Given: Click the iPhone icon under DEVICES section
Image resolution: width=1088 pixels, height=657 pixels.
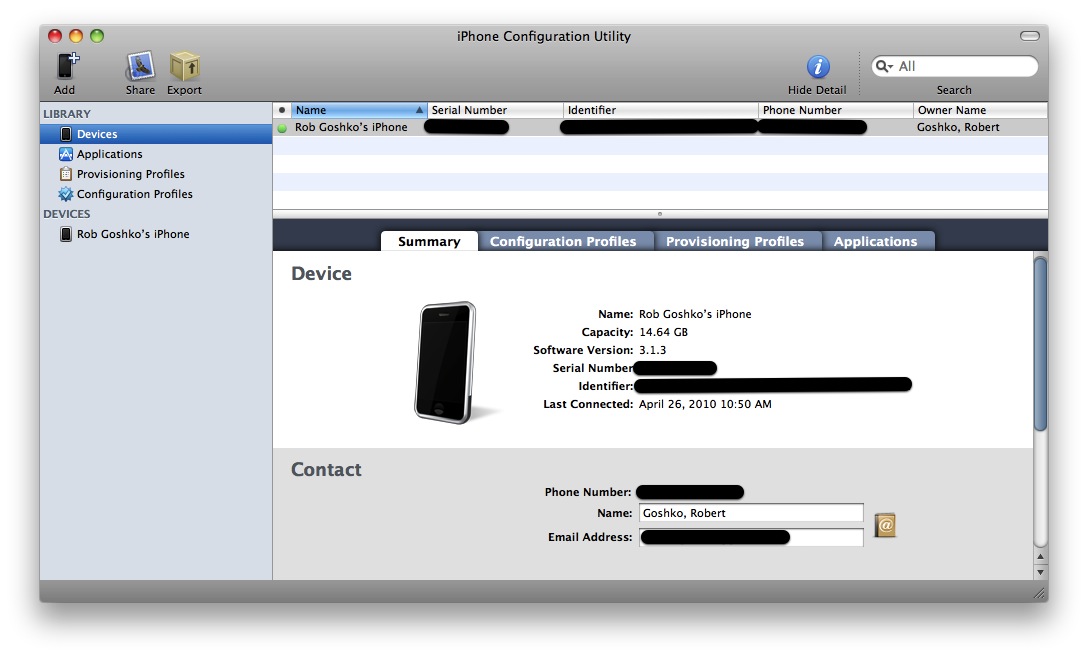Looking at the screenshot, I should click(x=65, y=234).
